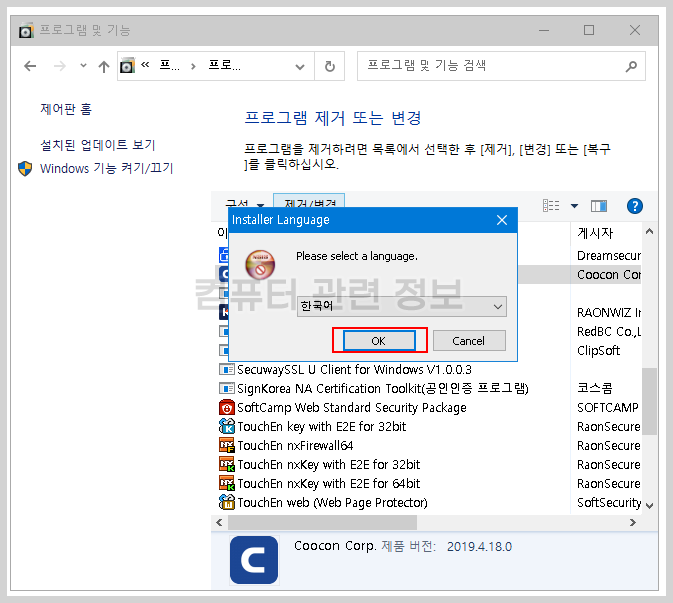Screen dimensions: 673x603
Task: Click the 코스콤 publisher cell
Action: [x=594, y=388]
